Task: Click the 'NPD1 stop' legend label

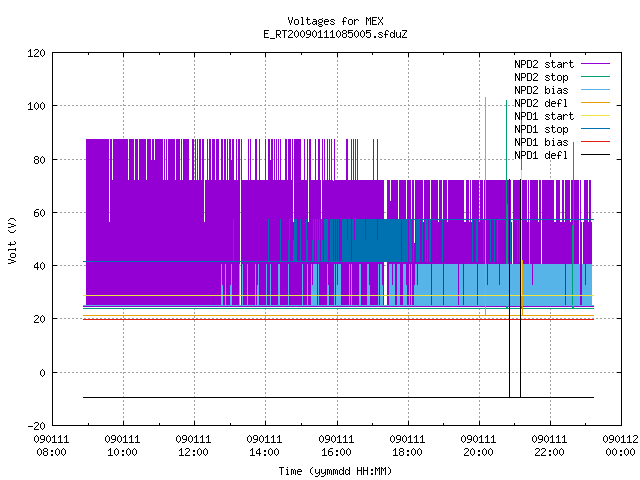Action: (541, 129)
